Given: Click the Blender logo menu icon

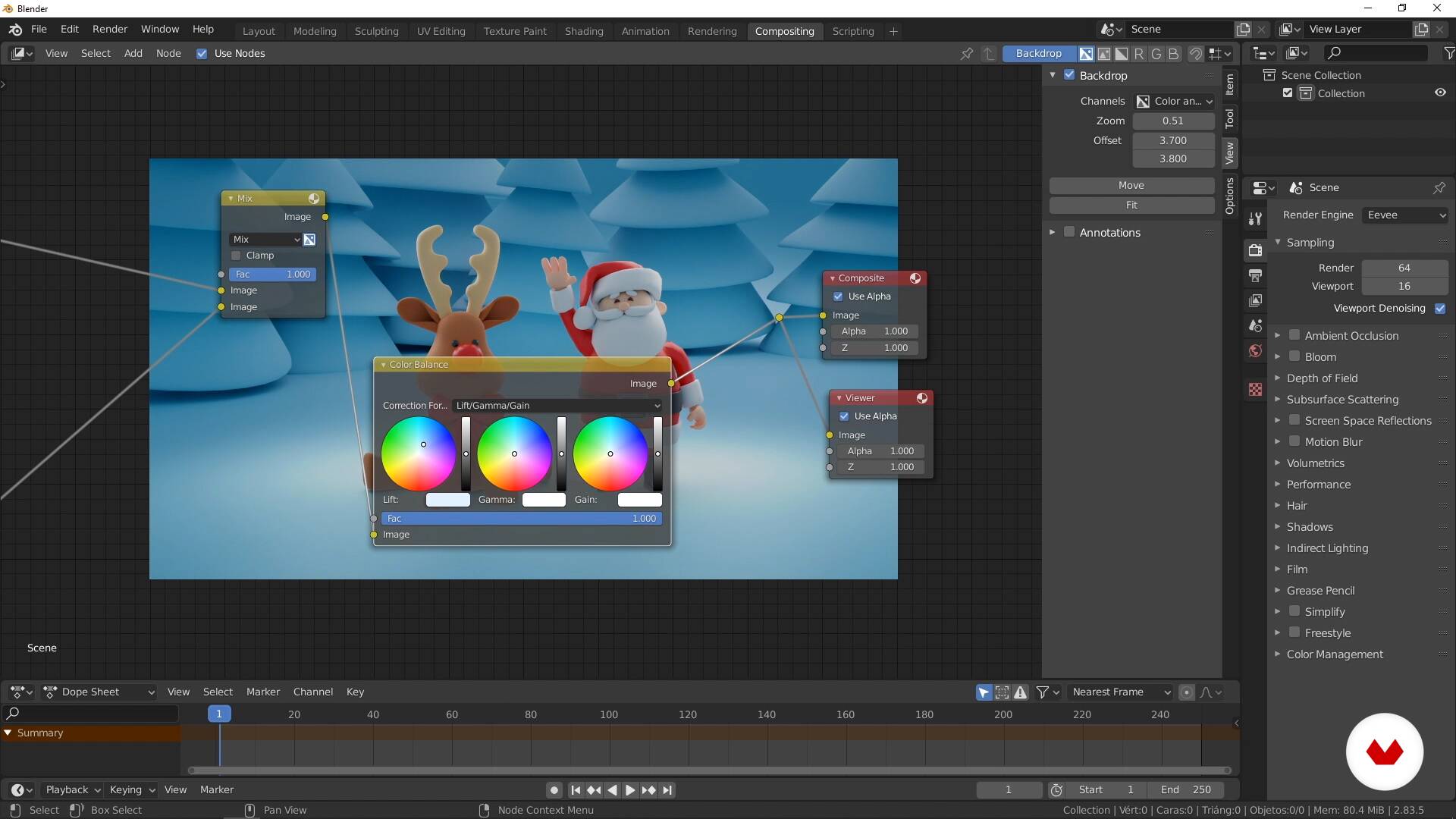Looking at the screenshot, I should (15, 30).
